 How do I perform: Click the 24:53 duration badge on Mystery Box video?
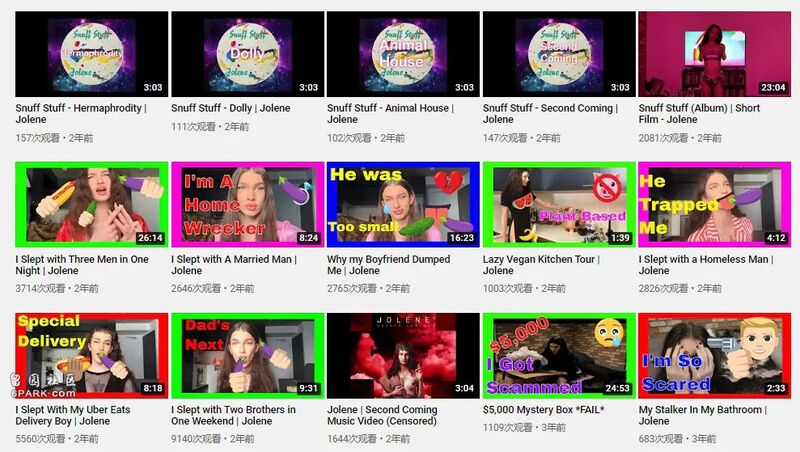click(x=617, y=388)
